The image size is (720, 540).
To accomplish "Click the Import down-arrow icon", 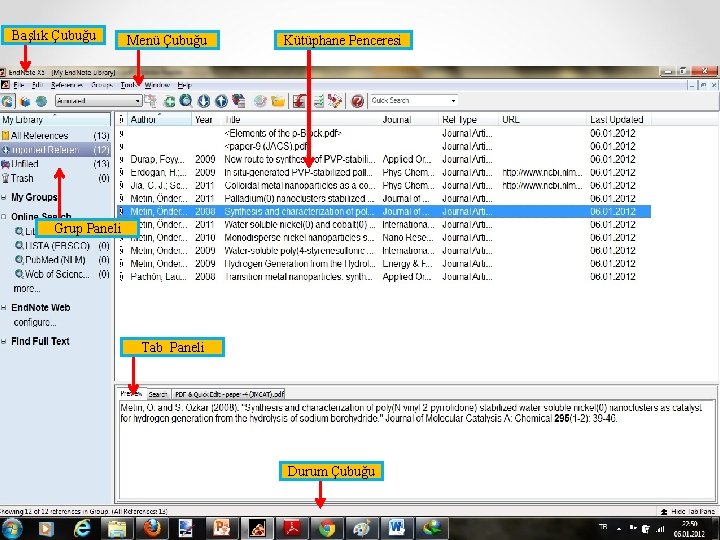I will tap(204, 101).
